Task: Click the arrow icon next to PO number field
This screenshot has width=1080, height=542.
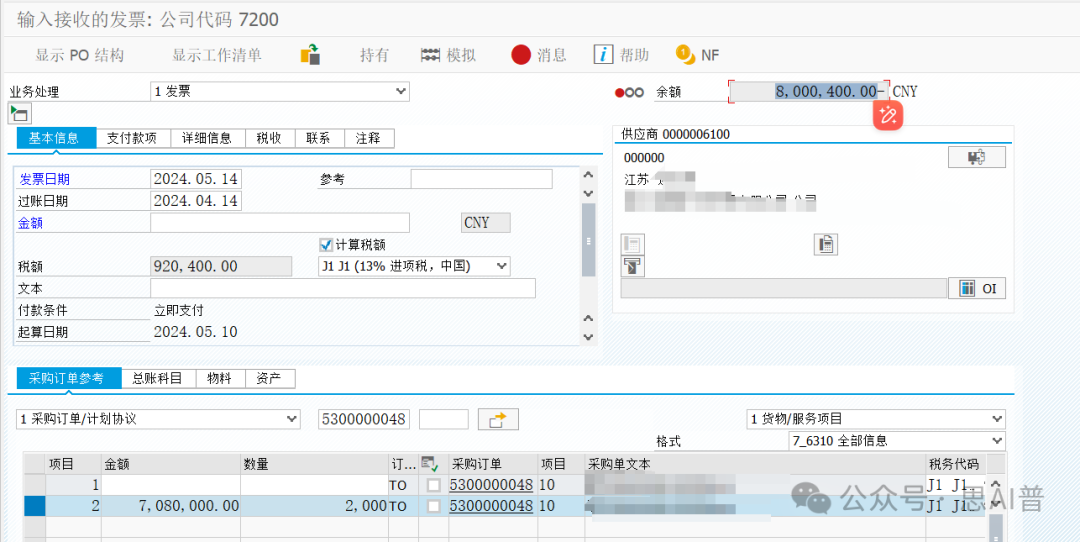Action: (x=498, y=419)
